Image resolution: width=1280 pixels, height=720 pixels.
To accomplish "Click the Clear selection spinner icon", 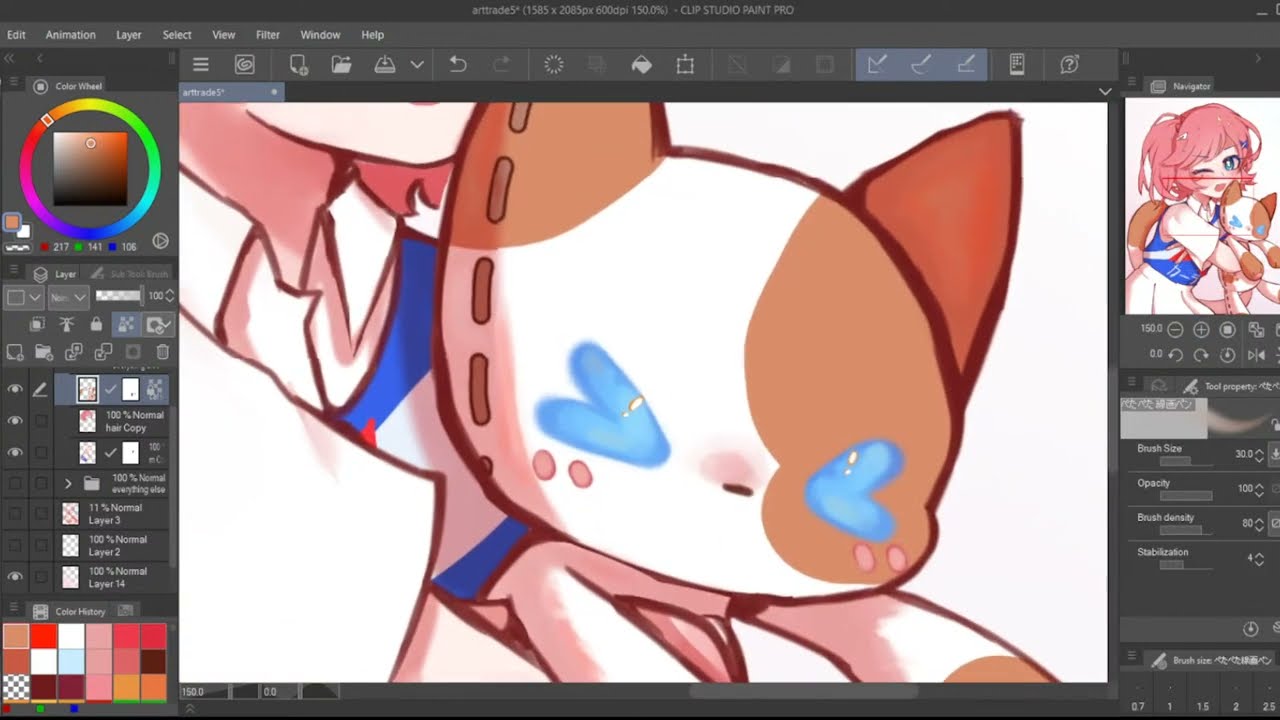I will [x=553, y=65].
